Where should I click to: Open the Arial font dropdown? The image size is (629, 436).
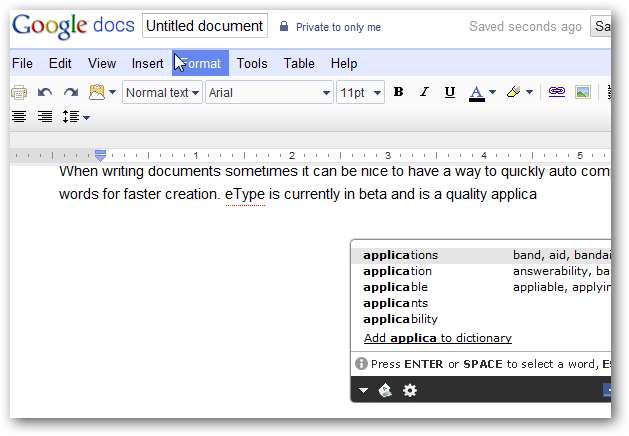tap(269, 93)
